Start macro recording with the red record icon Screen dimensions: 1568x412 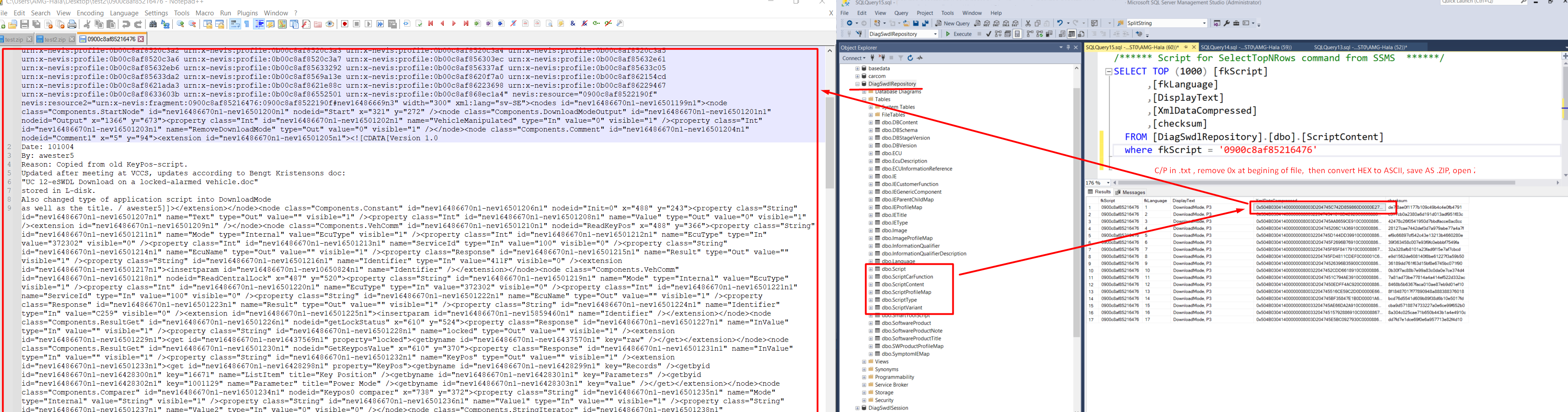click(345, 25)
